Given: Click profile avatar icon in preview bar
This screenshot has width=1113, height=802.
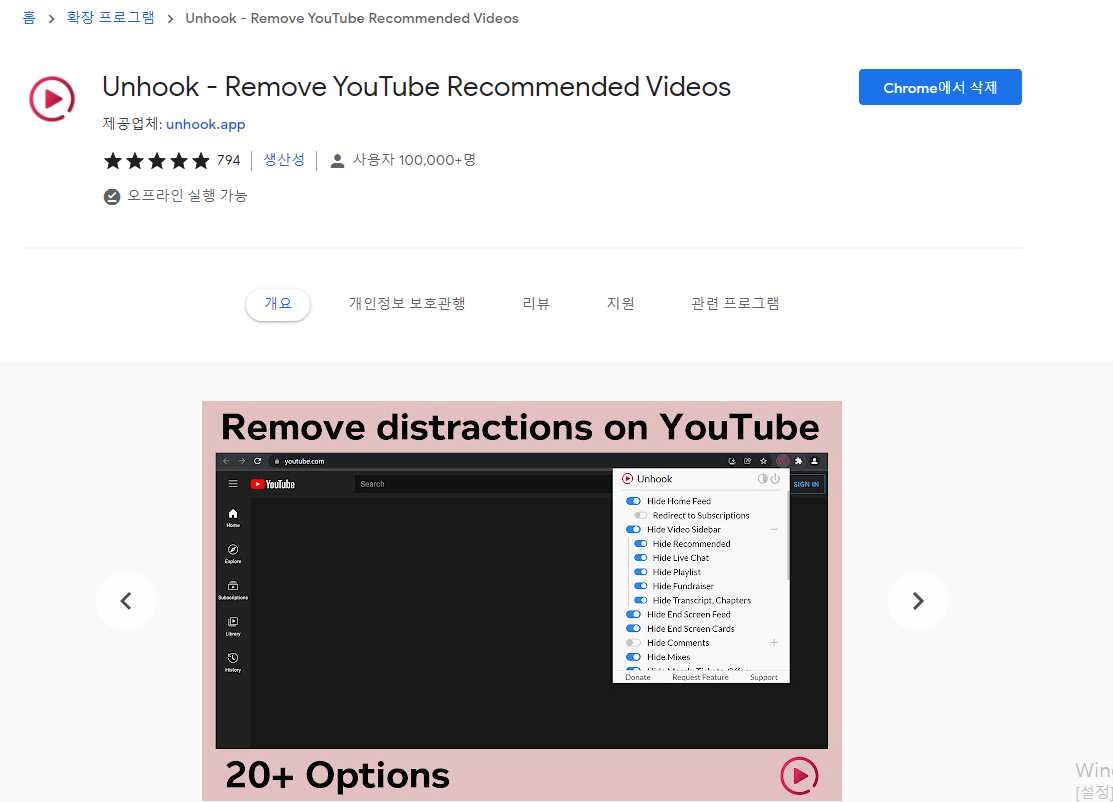Looking at the screenshot, I should click(814, 461).
